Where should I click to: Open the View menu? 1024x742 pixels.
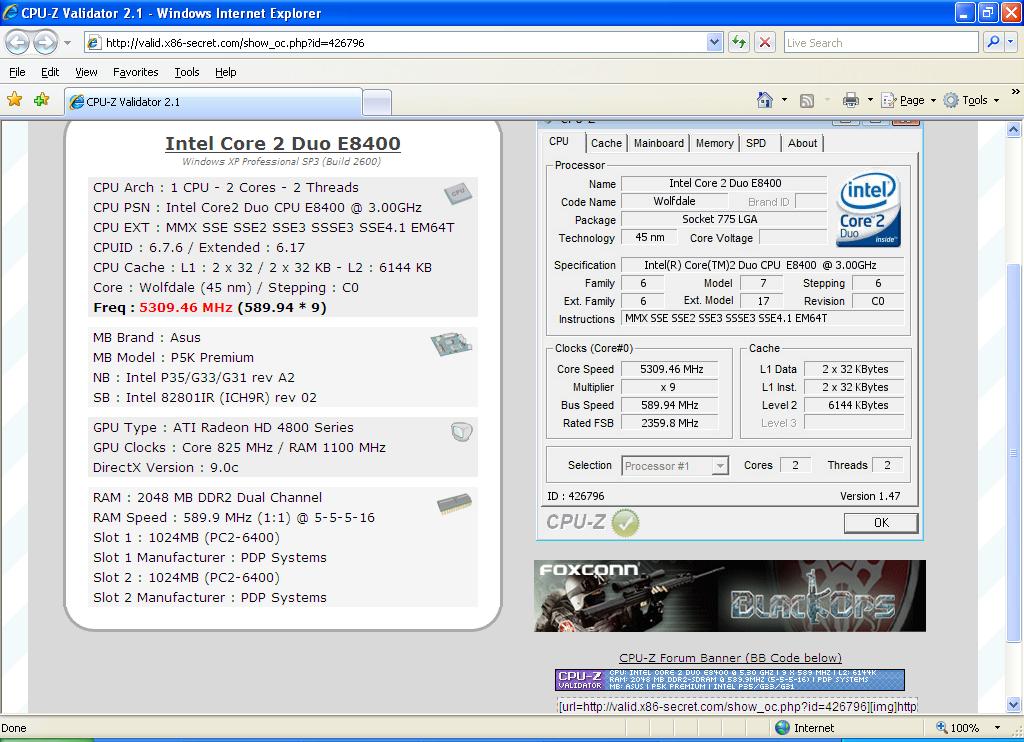[x=86, y=72]
